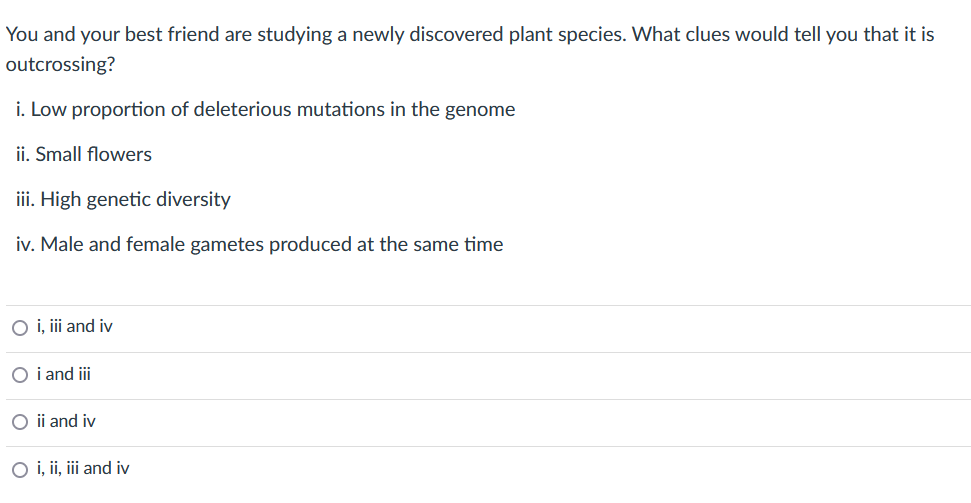Click the "ii. Small flowers" statement
This screenshot has height=503, width=971.
pyautogui.click(x=85, y=155)
